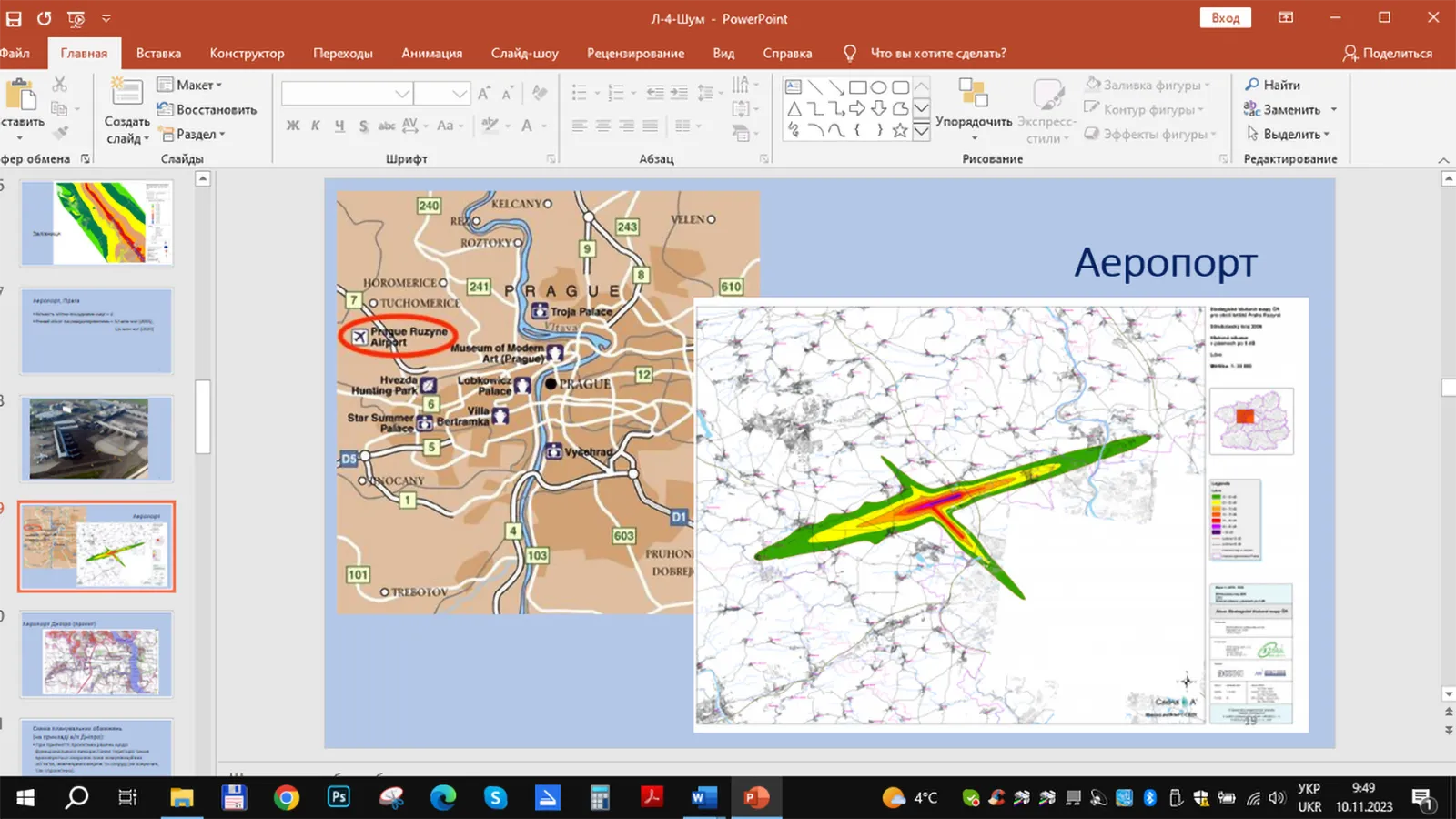Click the Format Painter brush icon
Image resolution: width=1456 pixels, height=819 pixels.
(x=60, y=134)
